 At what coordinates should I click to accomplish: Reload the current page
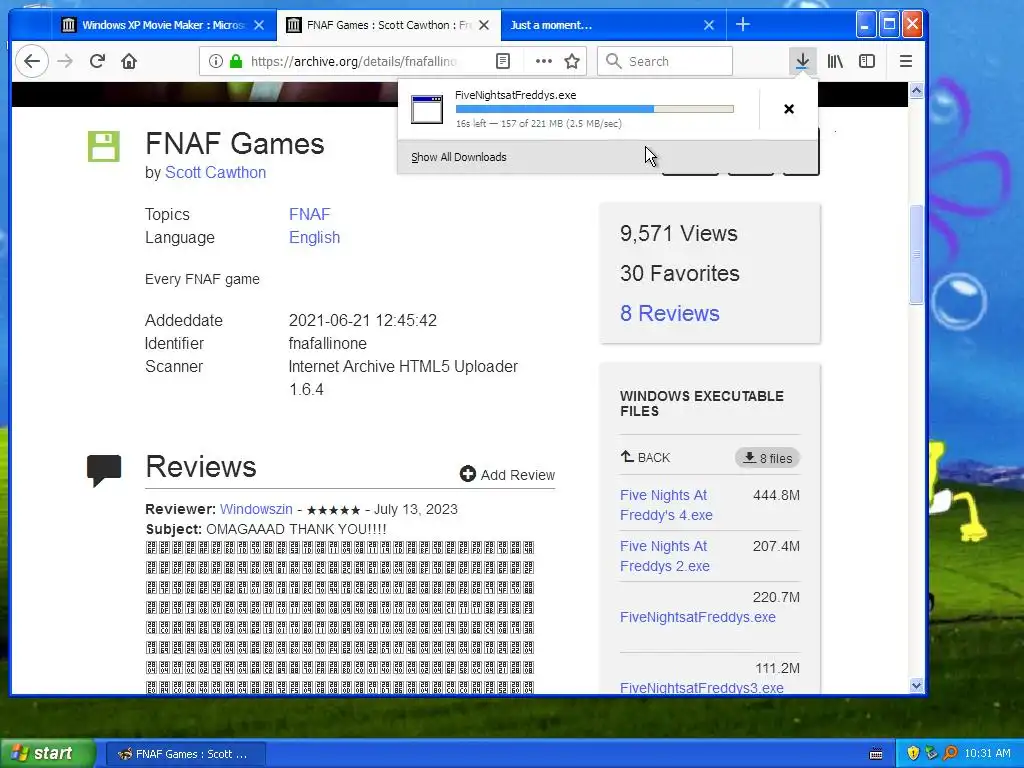point(97,61)
